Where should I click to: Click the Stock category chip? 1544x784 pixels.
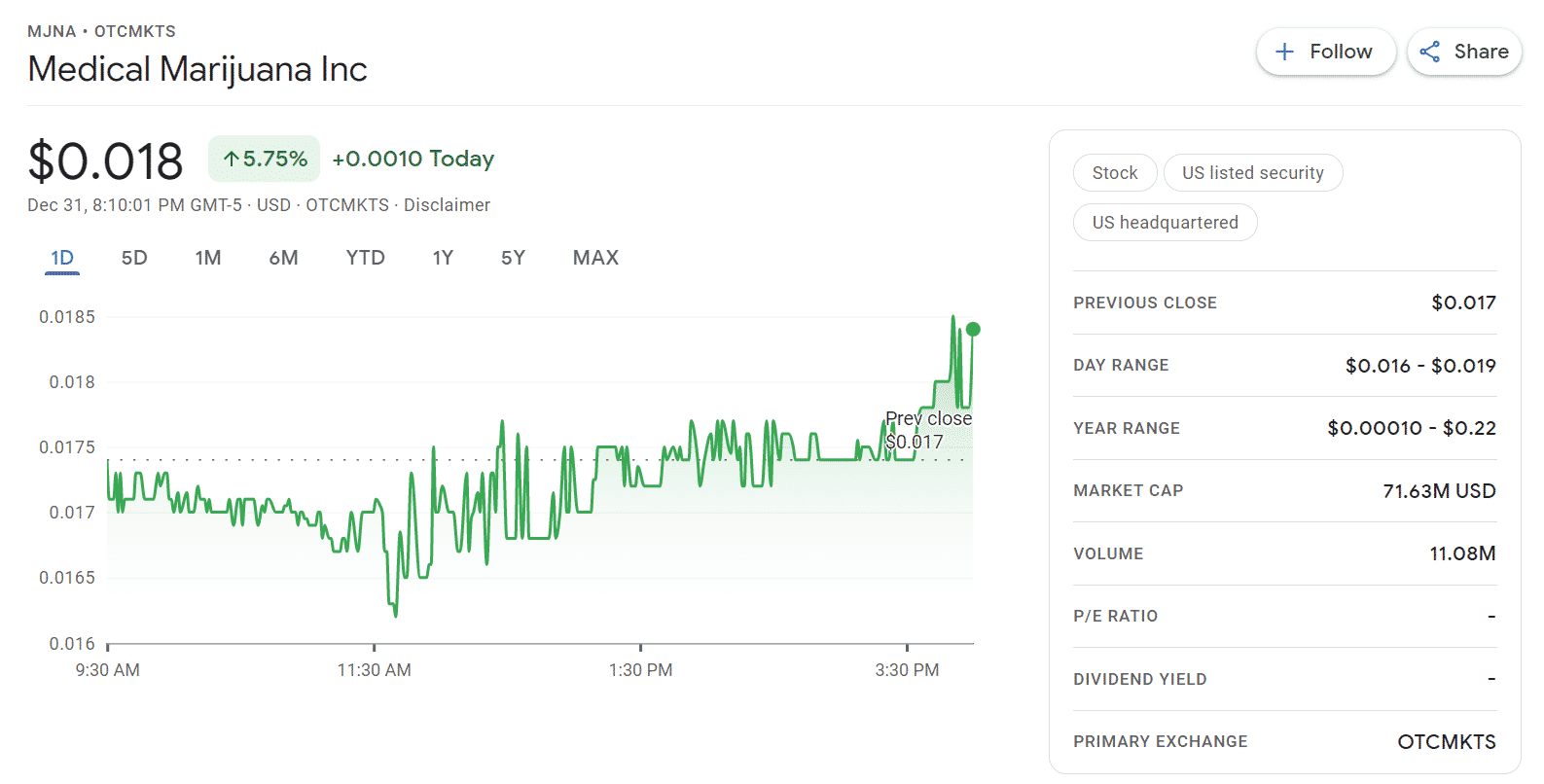click(1115, 173)
